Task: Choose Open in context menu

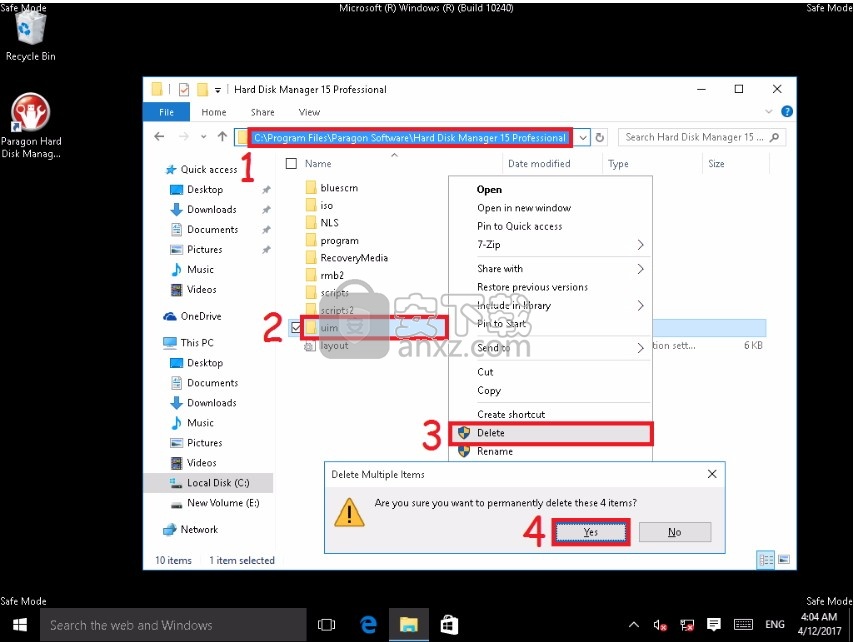Action: click(x=550, y=189)
